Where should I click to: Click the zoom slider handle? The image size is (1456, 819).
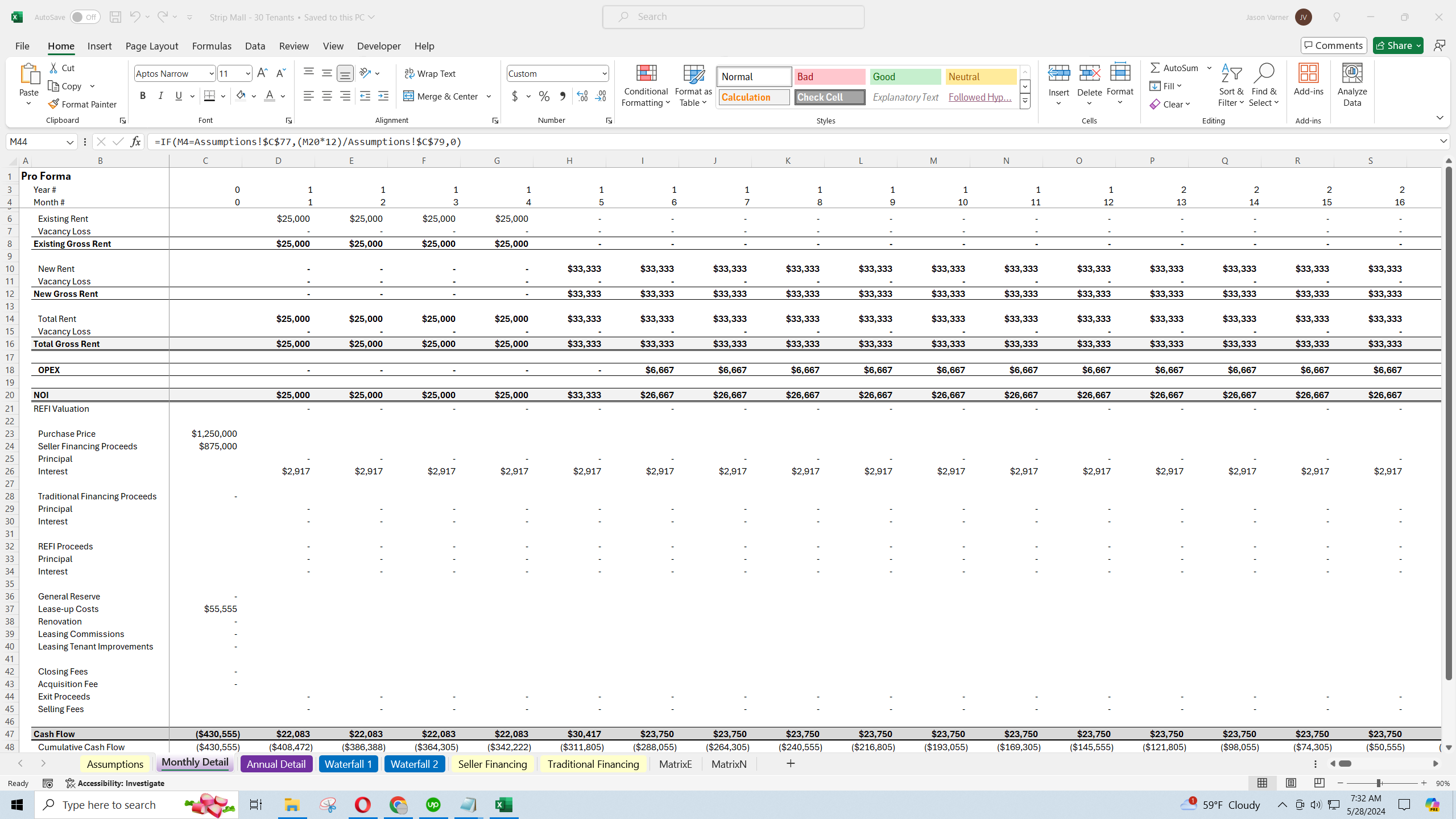(x=1379, y=783)
